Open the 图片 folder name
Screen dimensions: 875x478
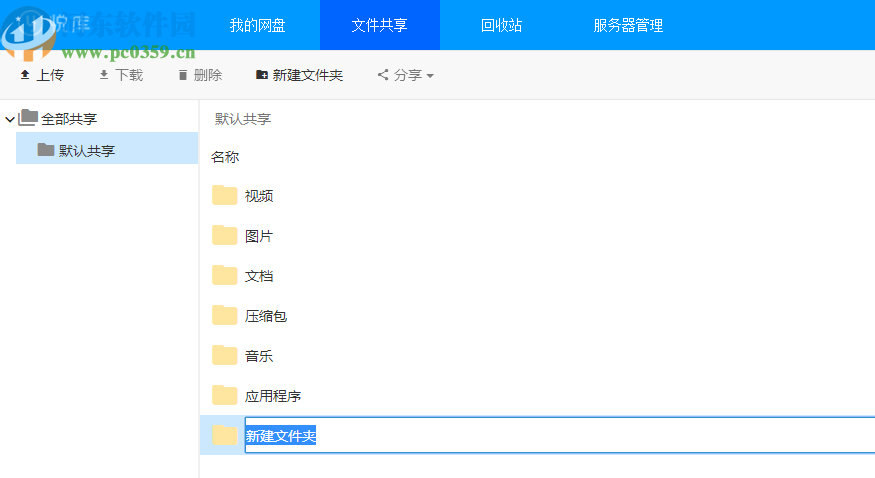tap(258, 236)
